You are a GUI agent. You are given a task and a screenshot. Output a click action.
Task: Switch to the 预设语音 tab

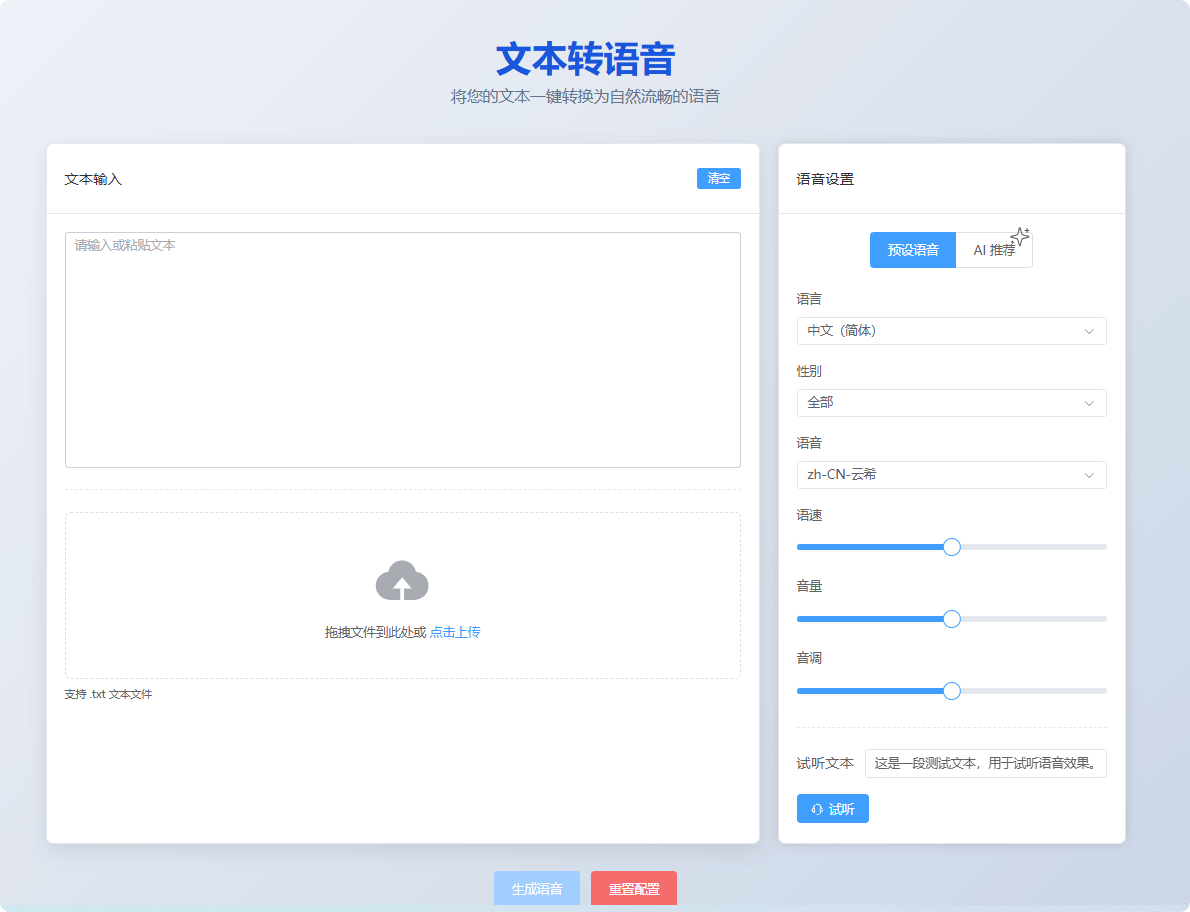pyautogui.click(x=912, y=250)
